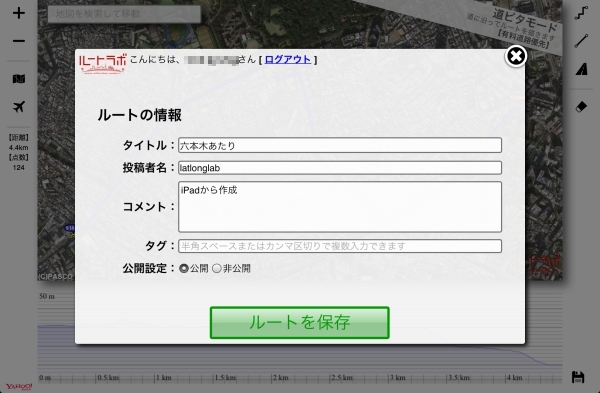Focus the タイトル input field
The width and height of the screenshot is (600, 393).
[340, 145]
